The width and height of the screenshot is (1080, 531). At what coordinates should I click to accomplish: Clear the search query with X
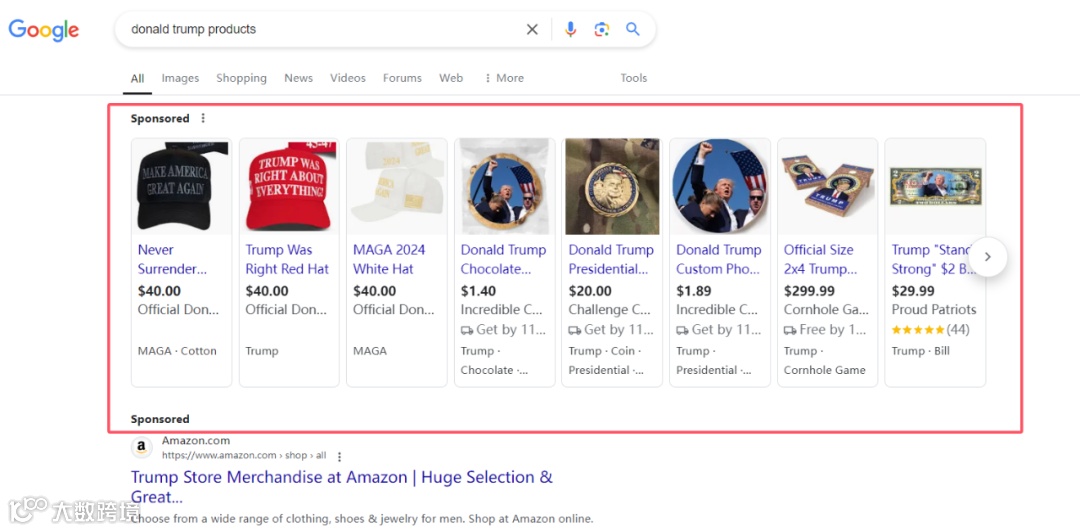click(532, 29)
